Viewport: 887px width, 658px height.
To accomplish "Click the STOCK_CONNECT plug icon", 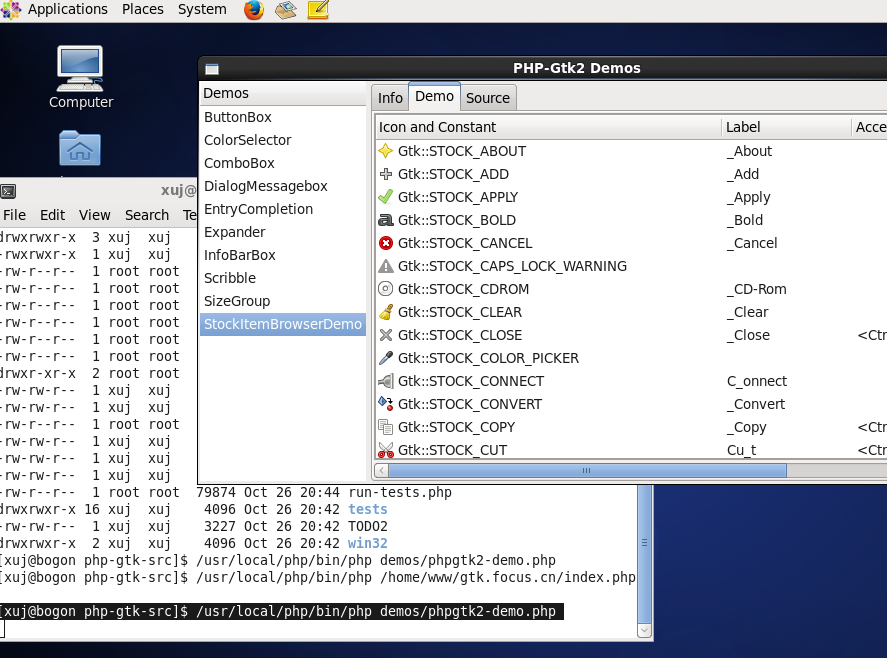I will [385, 381].
